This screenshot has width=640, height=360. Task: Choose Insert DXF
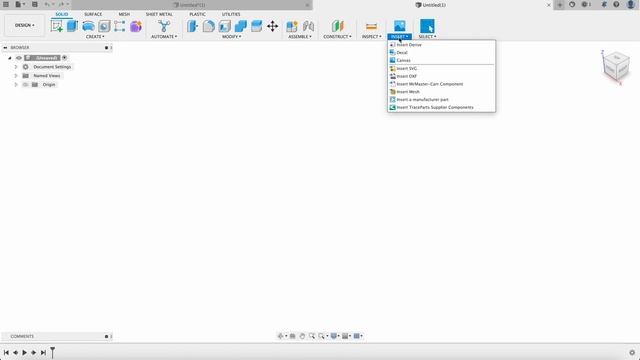(442, 76)
